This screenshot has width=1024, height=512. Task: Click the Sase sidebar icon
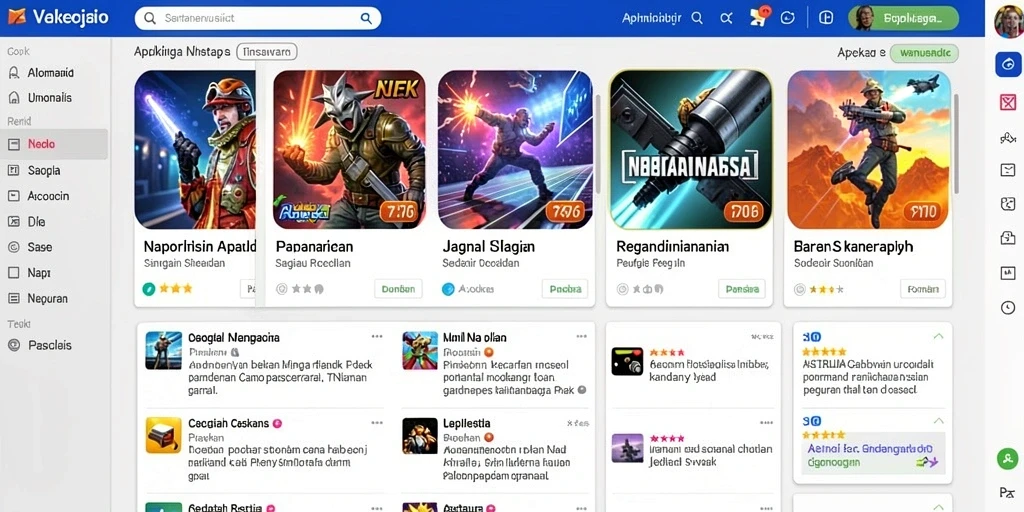coord(13,247)
